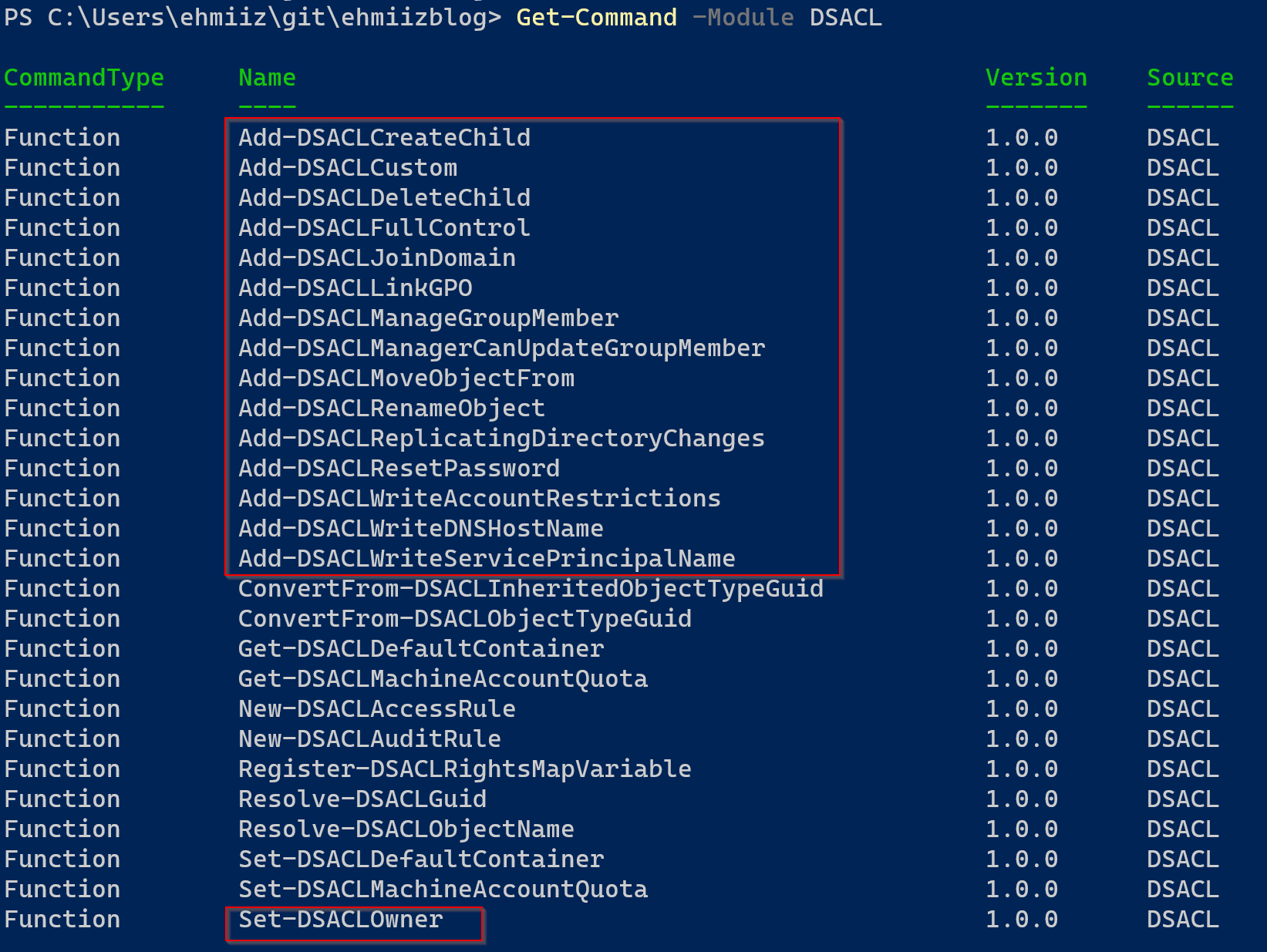The image size is (1267, 952).
Task: Click the CommandType column header
Action: [x=84, y=78]
